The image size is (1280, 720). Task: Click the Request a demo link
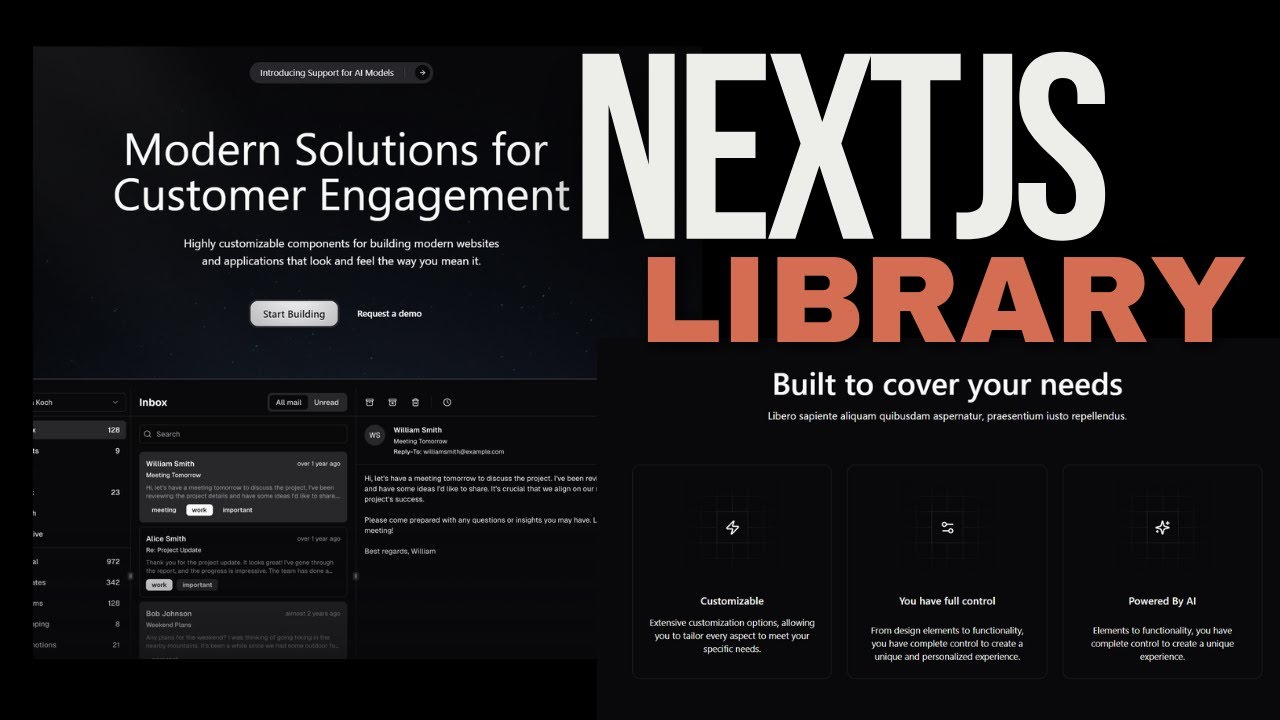[x=389, y=314]
